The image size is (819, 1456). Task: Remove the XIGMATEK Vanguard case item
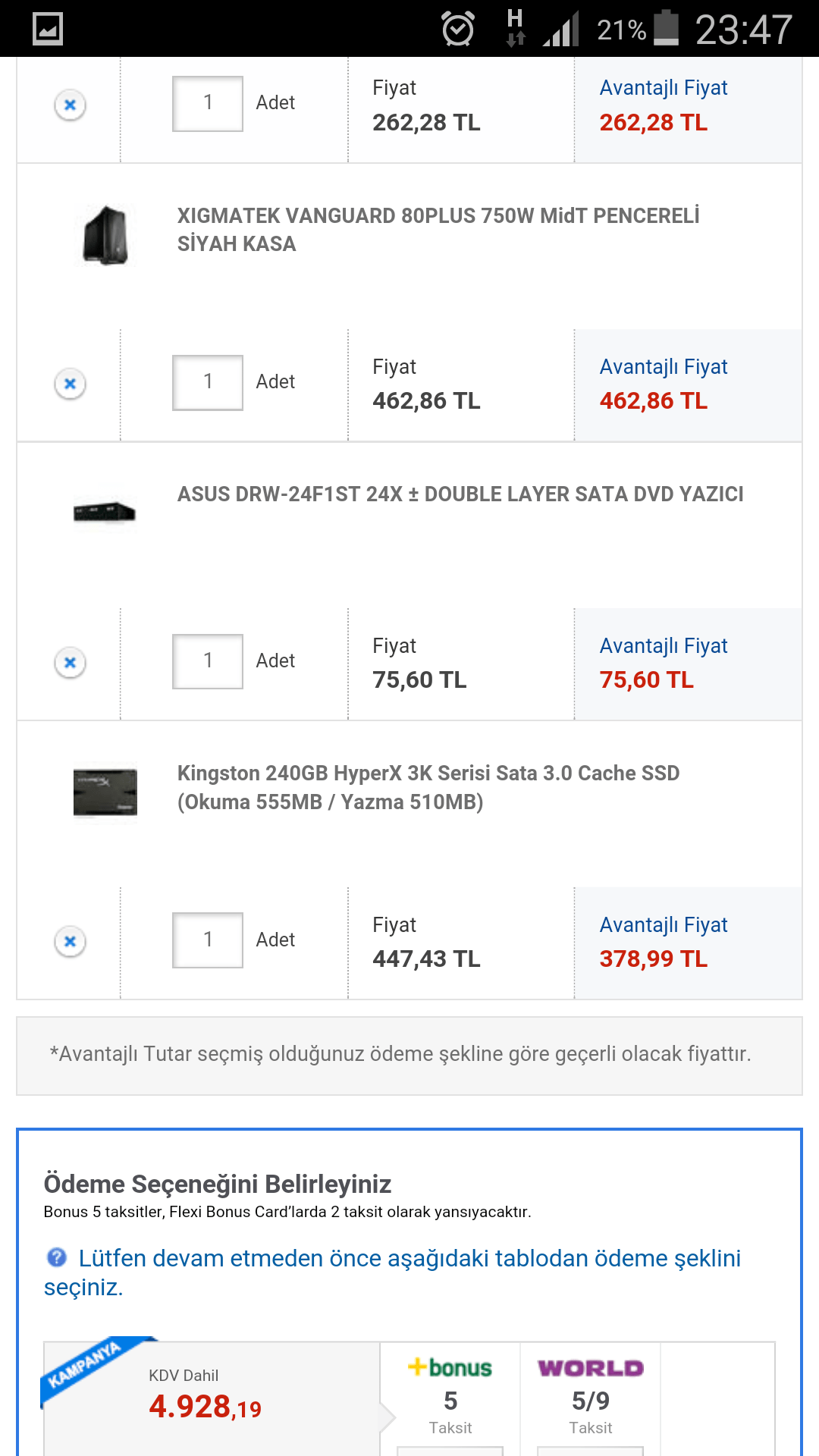click(x=70, y=384)
